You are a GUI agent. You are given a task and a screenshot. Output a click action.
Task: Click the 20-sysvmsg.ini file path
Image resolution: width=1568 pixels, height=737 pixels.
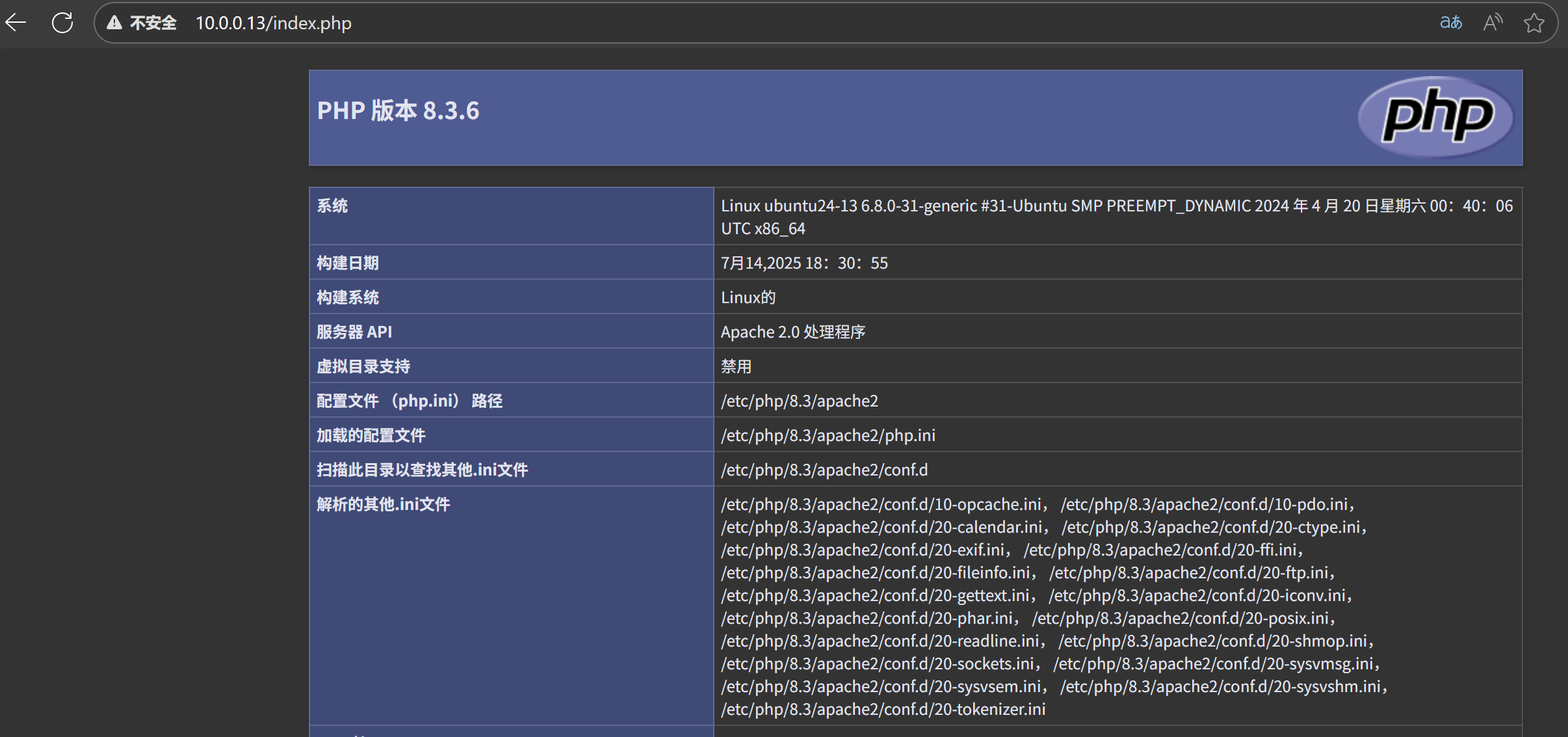pyautogui.click(x=1214, y=663)
